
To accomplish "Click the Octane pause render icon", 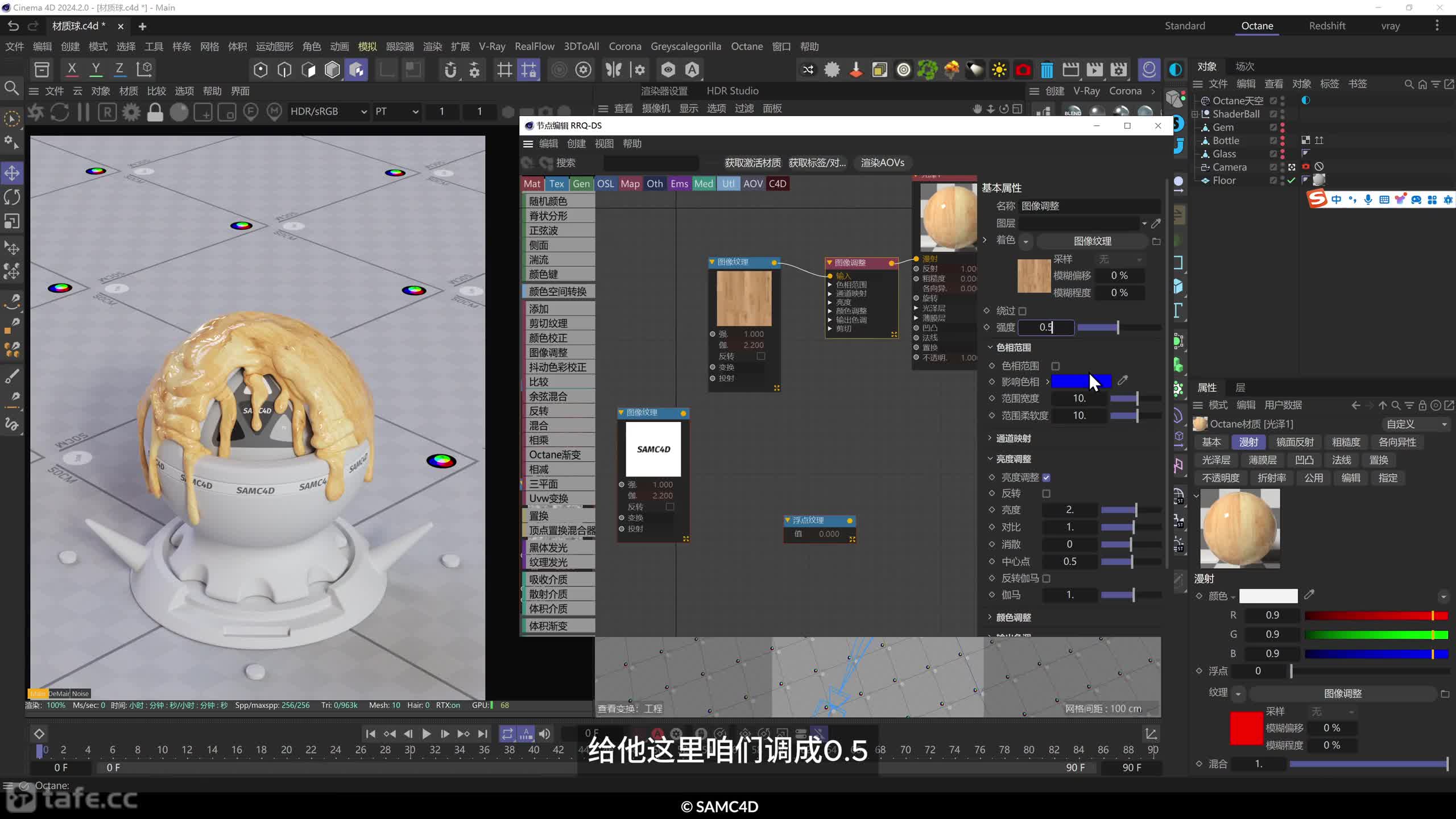I will click(84, 111).
